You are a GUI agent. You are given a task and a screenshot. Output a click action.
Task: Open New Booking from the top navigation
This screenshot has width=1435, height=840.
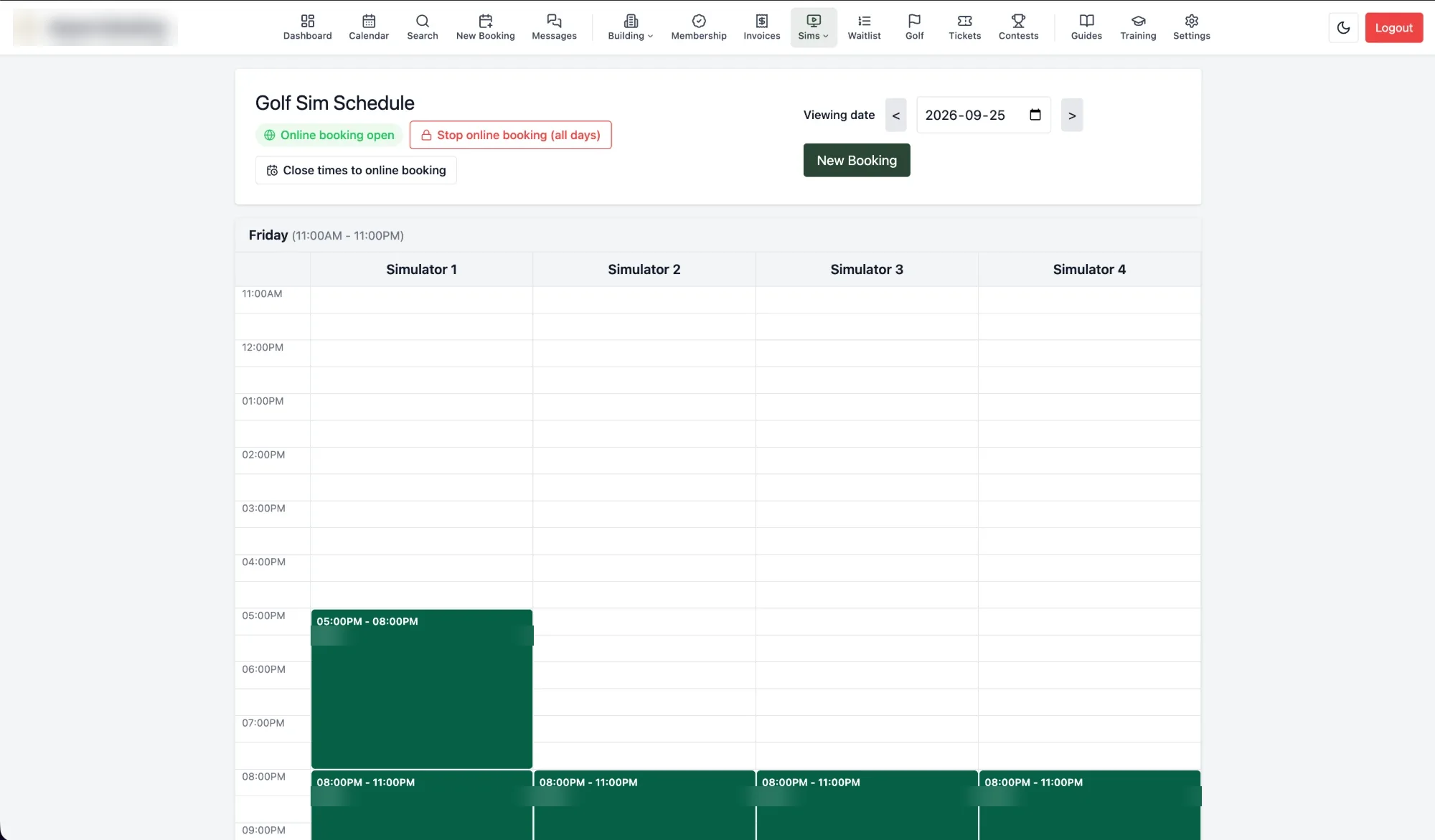pos(485,27)
